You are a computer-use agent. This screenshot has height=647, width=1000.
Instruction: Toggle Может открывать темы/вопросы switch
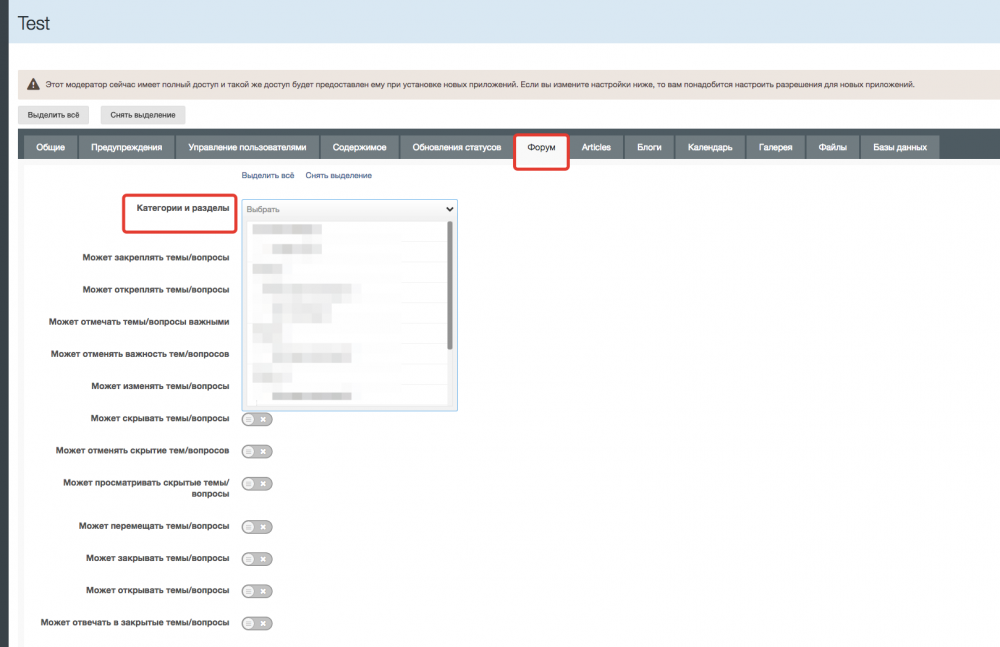tap(257, 590)
